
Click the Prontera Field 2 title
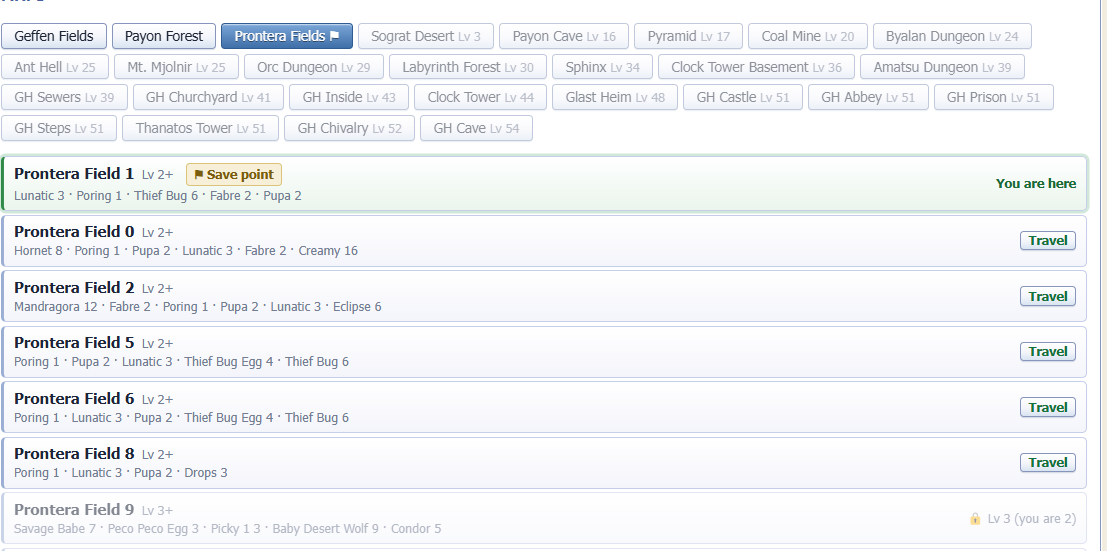74,288
